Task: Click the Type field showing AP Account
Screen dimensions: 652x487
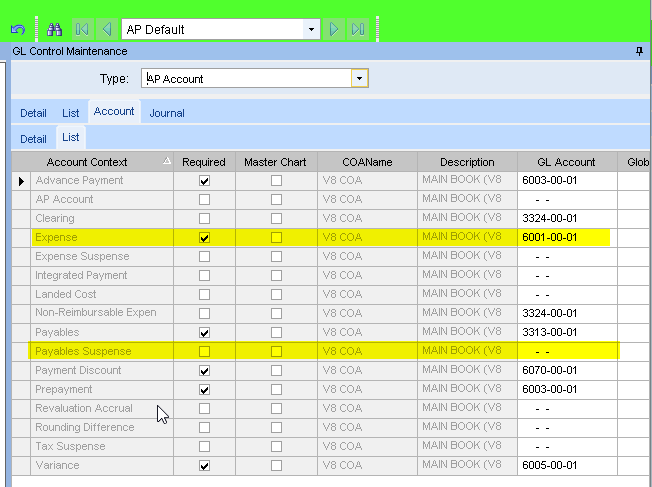Action: (x=254, y=78)
